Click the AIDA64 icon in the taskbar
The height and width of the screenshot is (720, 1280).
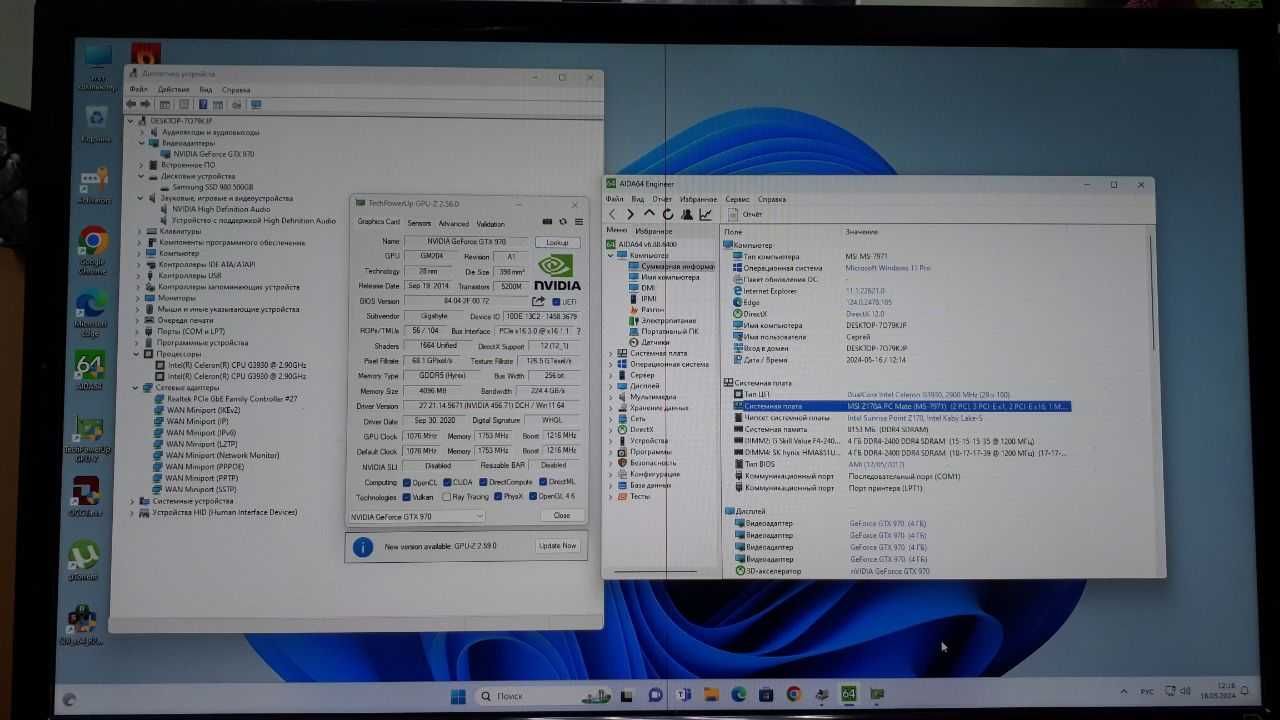pos(848,694)
